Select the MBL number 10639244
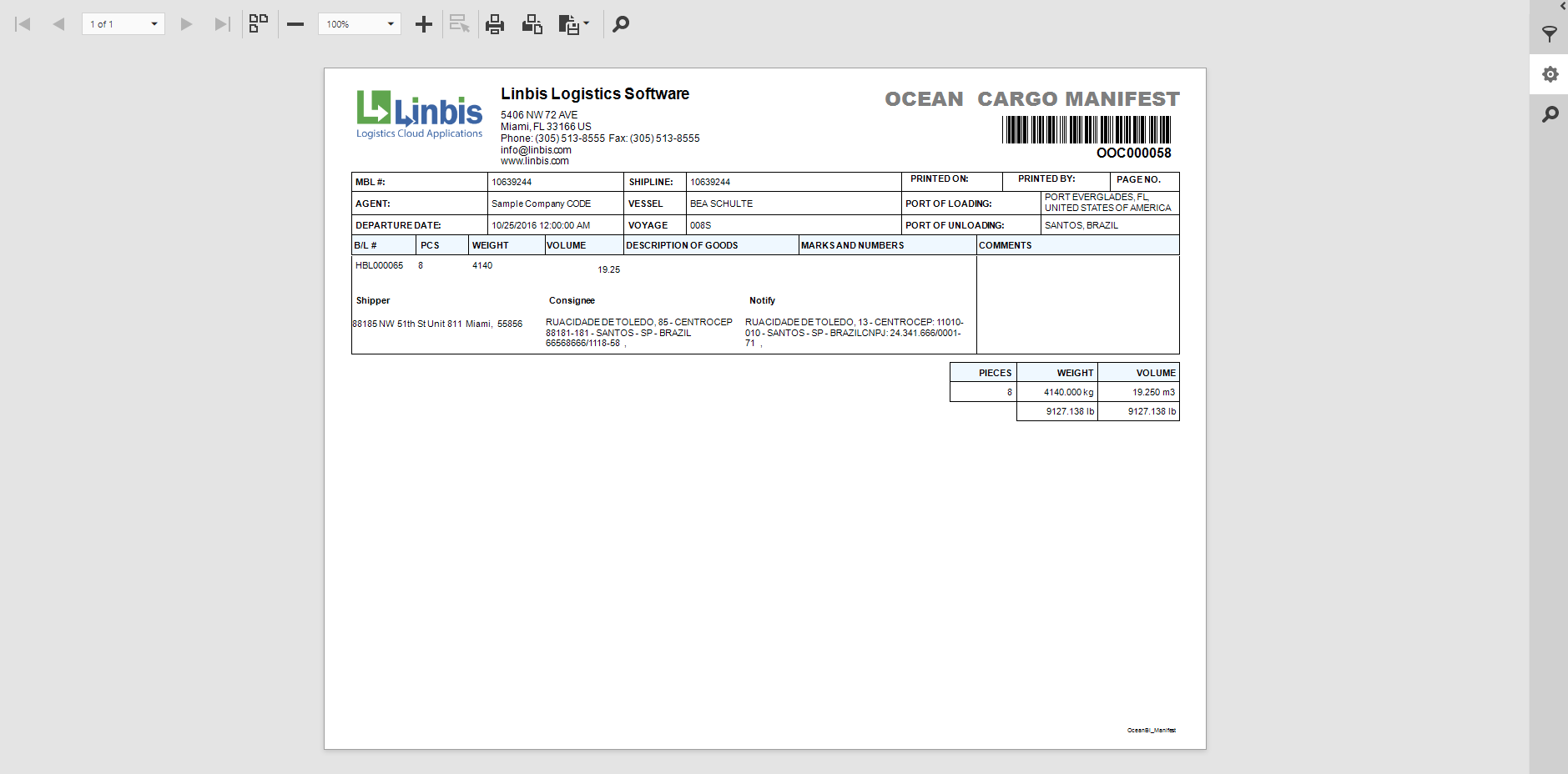1568x774 pixels. (512, 182)
